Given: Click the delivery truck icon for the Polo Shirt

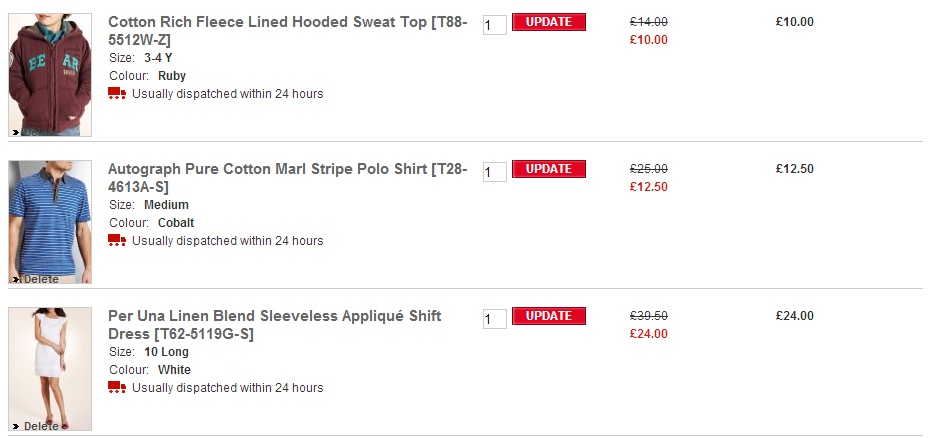Looking at the screenshot, I should click(x=117, y=241).
